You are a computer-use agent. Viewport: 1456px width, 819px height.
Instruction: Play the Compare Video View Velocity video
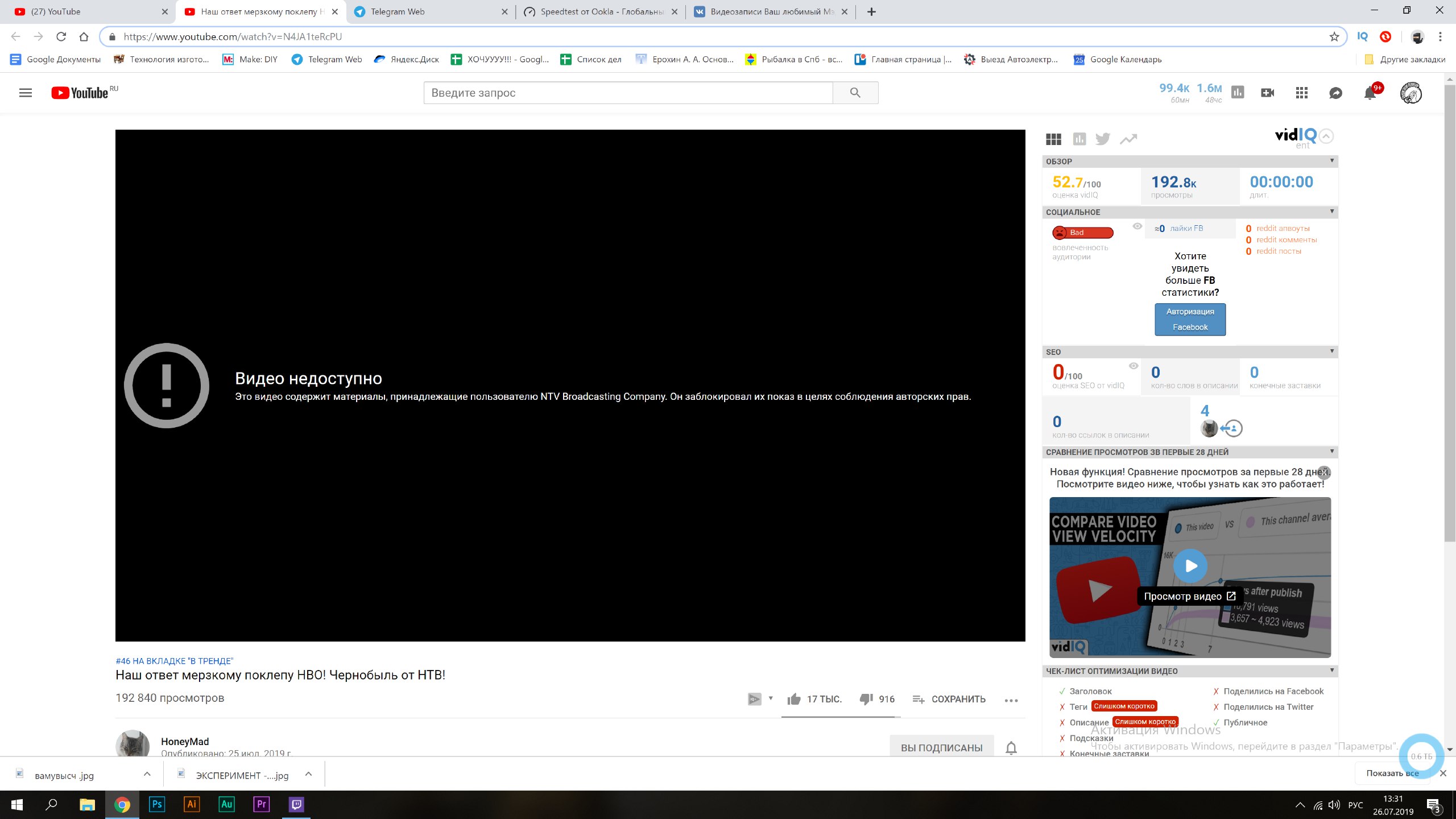pos(1190,565)
